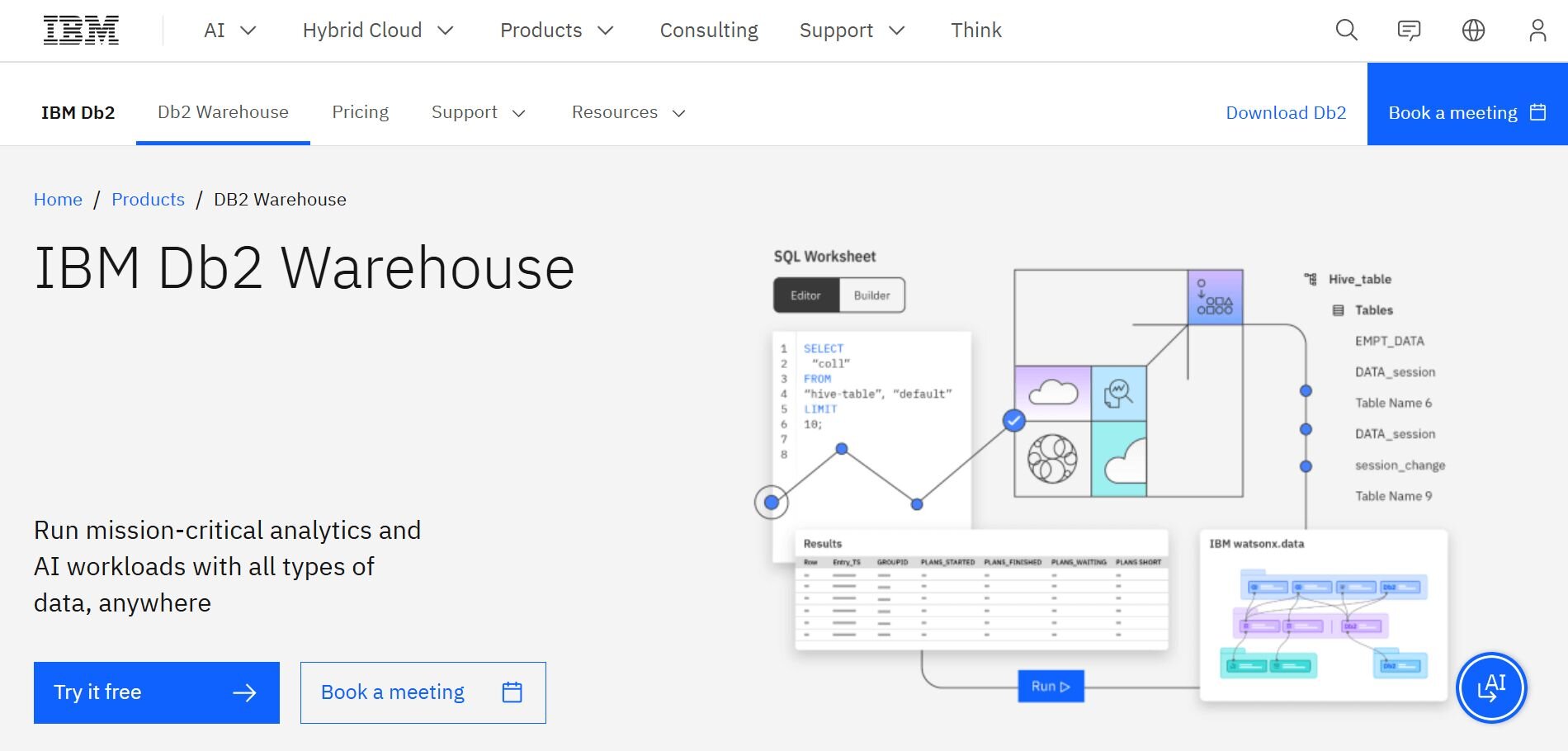The width and height of the screenshot is (1568, 751).
Task: Navigate to Home breadcrumb link
Action: pyautogui.click(x=58, y=200)
